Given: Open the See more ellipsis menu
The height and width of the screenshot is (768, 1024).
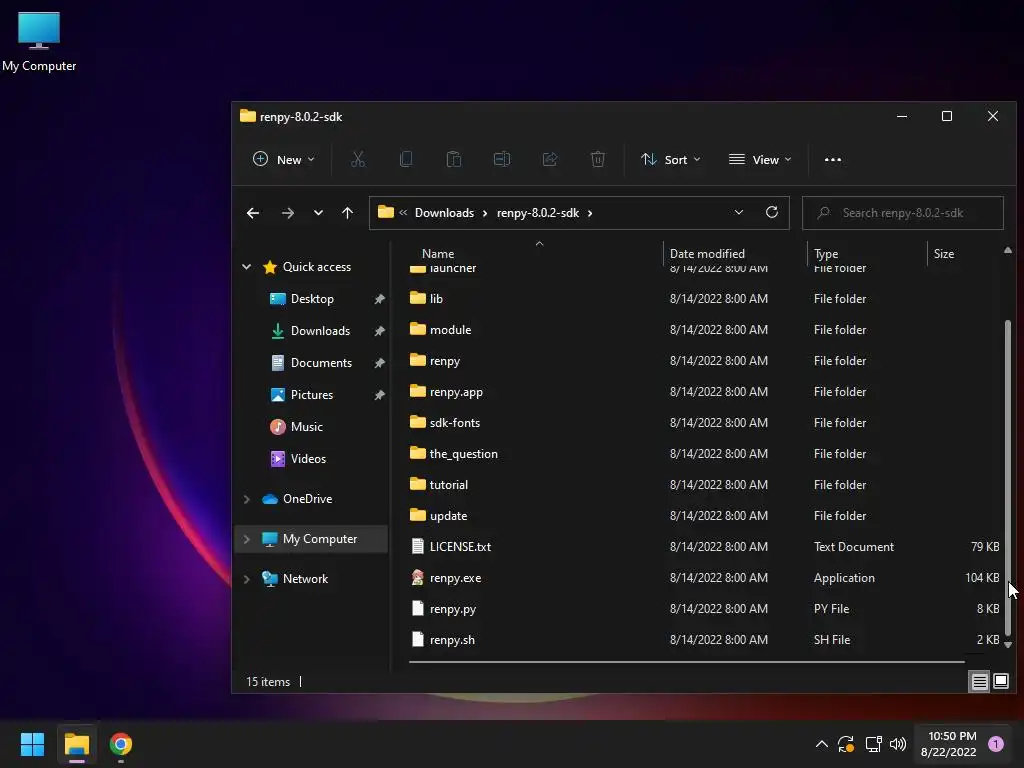Looking at the screenshot, I should [833, 159].
